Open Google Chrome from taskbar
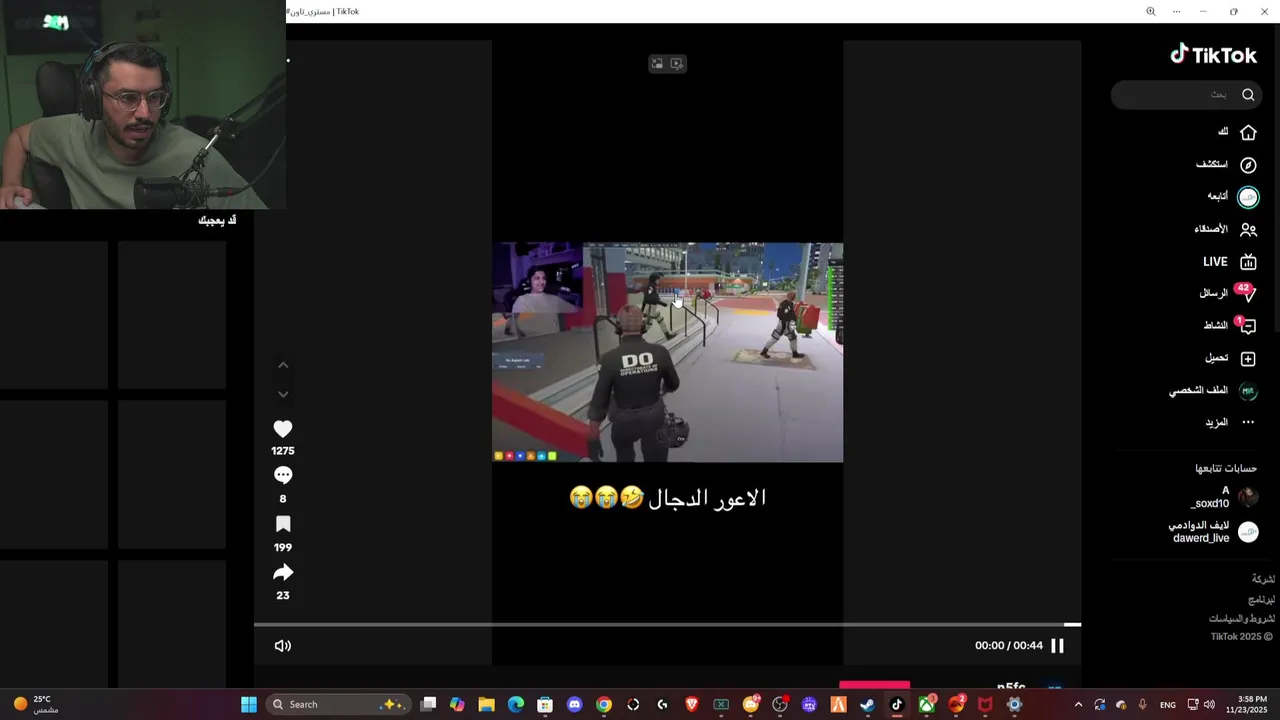 [603, 705]
